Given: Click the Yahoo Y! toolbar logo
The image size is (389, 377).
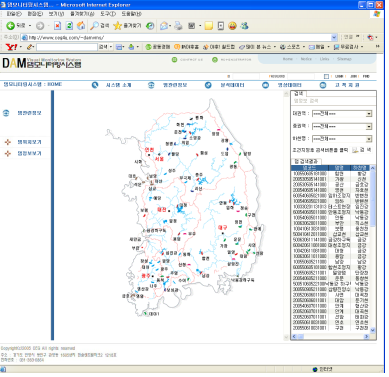Looking at the screenshot, I should click(11, 47).
